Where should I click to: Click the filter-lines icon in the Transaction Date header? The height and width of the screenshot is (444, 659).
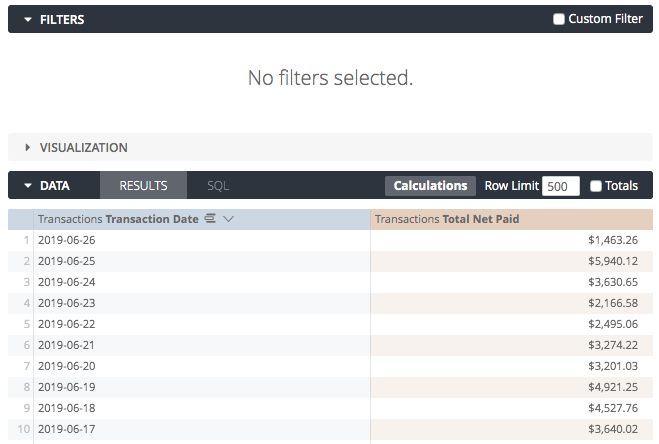(211, 219)
